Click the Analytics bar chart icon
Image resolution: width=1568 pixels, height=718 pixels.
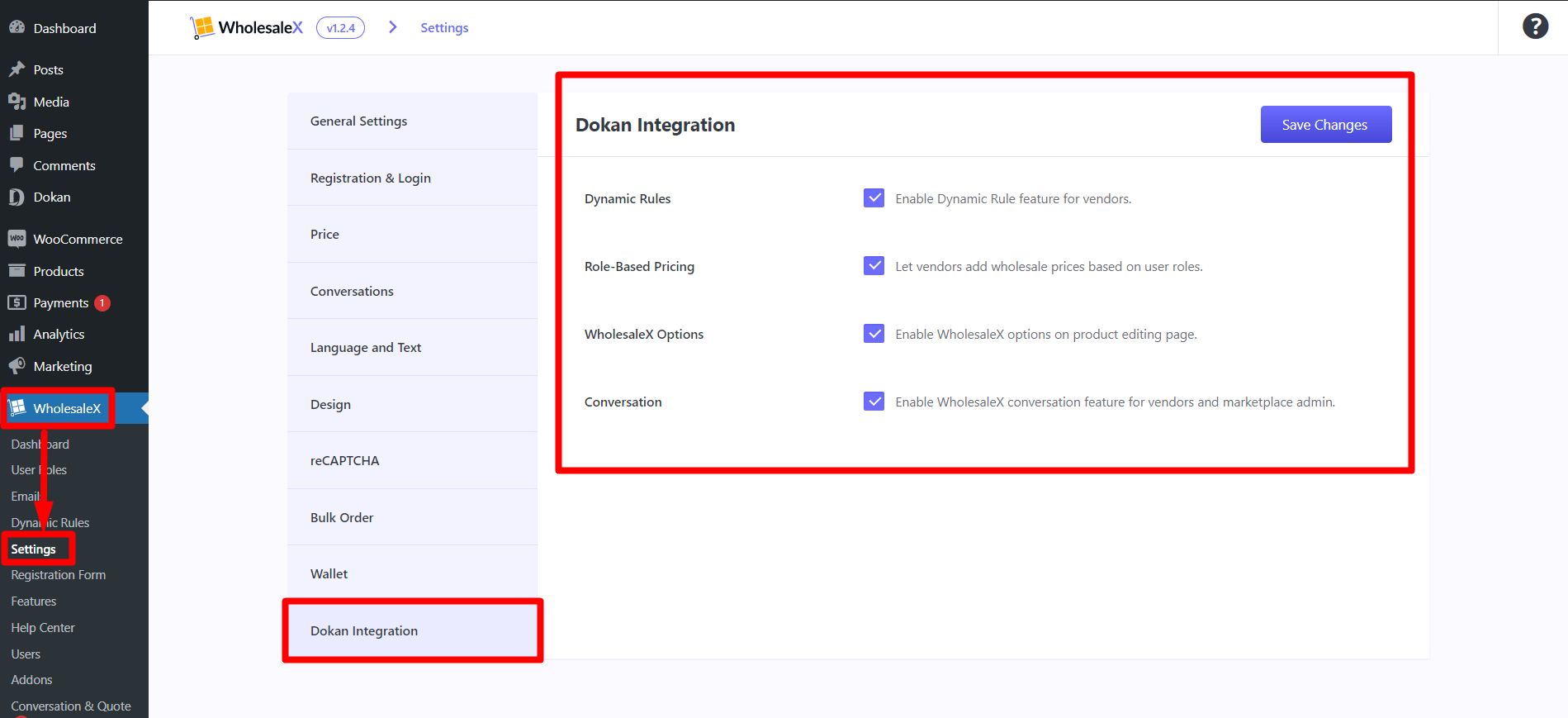click(17, 334)
